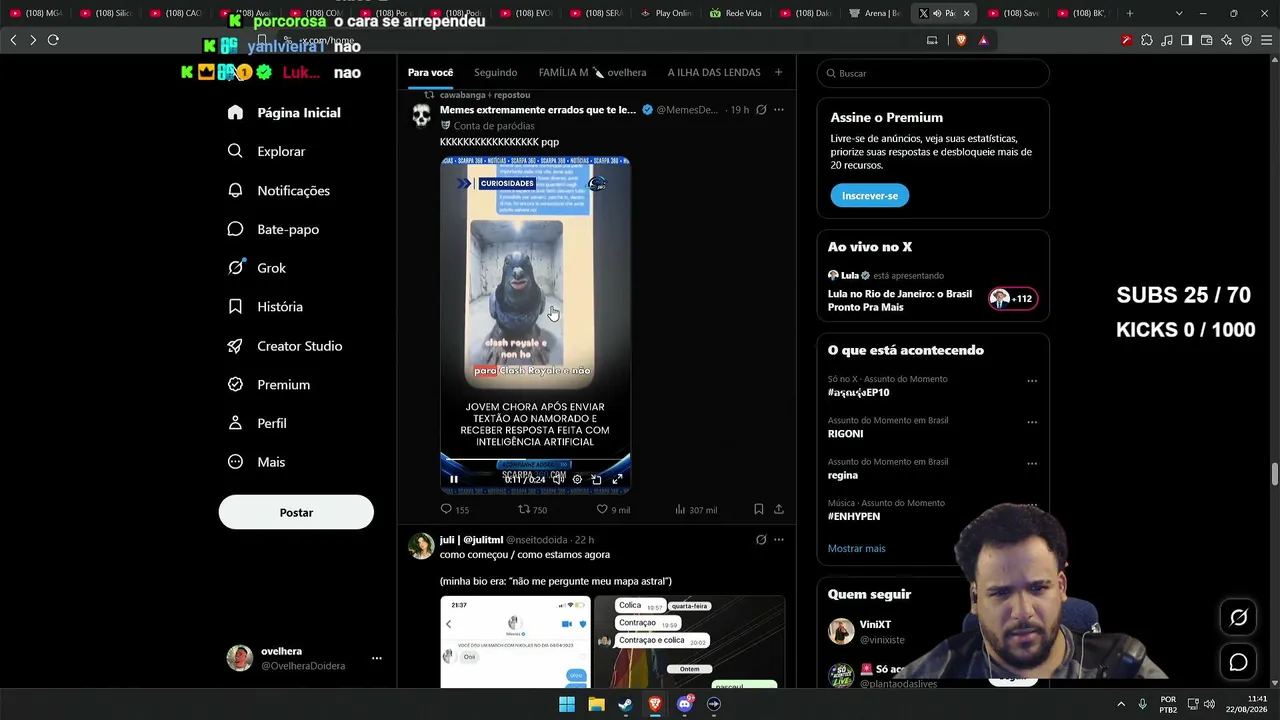Open Bate-papo messages
Image resolution: width=1280 pixels, height=720 pixels.
tap(273, 229)
